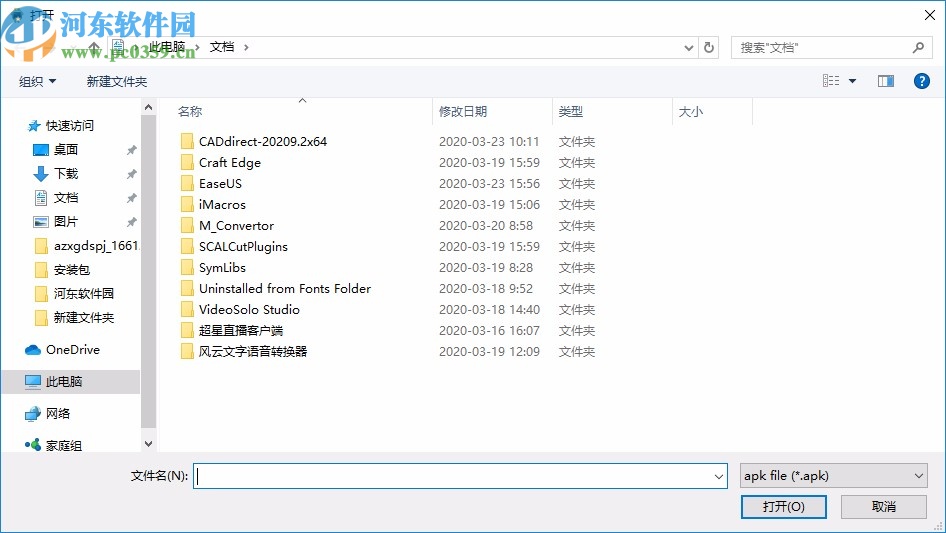
Task: Click the search magnifier icon
Action: [x=918, y=47]
